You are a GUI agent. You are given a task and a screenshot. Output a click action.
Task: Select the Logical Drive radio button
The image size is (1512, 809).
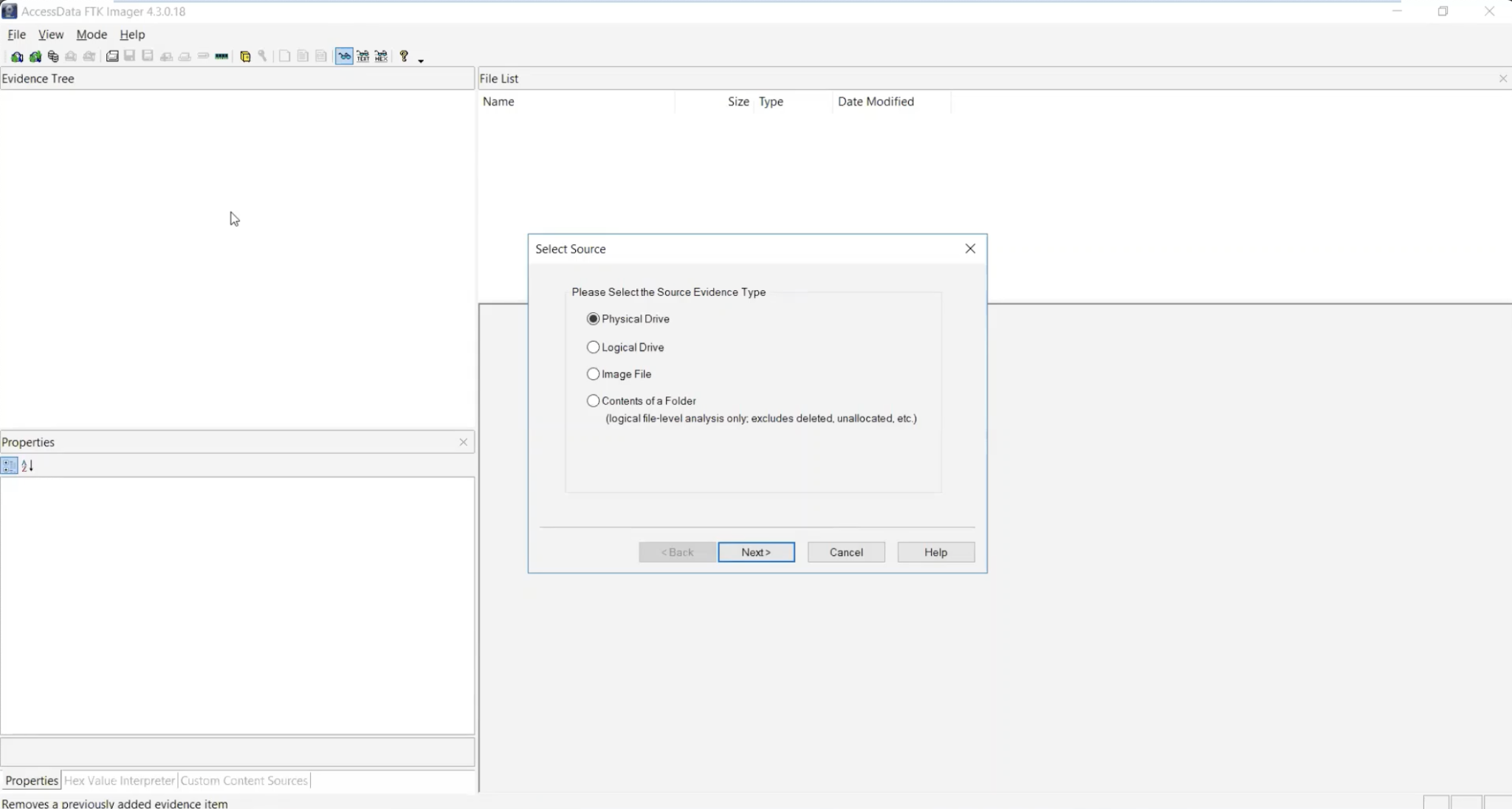[x=593, y=347]
